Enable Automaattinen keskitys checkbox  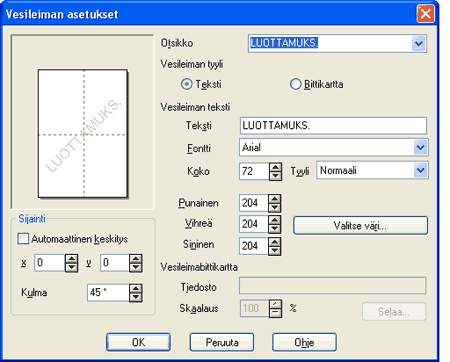(x=23, y=239)
